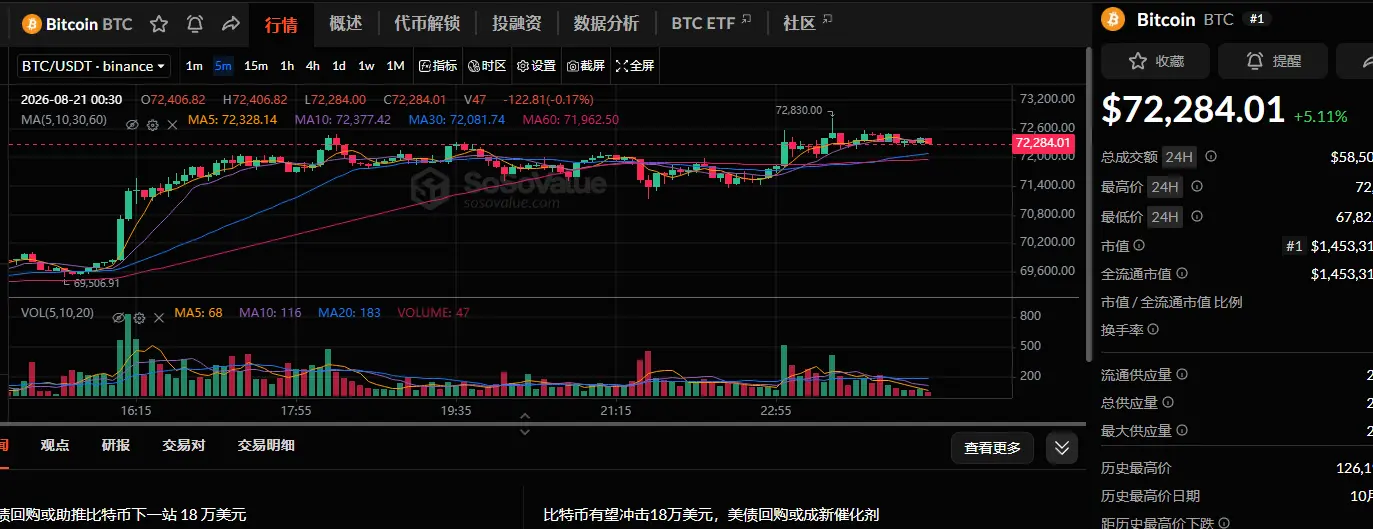1373x529 pixels.
Task: Click the 查看更多 button
Action: pos(992,448)
